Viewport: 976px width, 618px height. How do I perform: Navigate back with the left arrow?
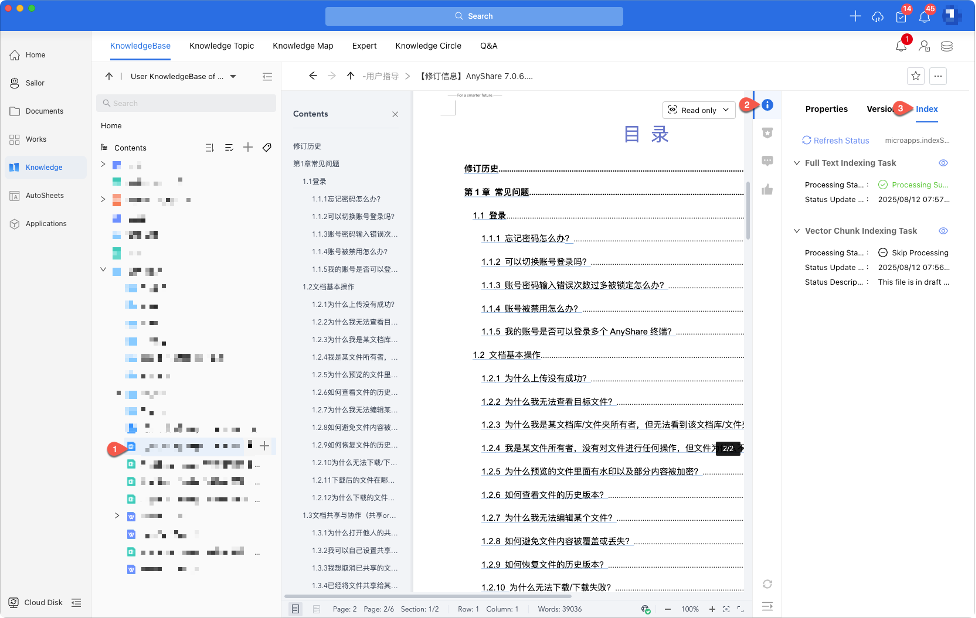pyautogui.click(x=313, y=76)
